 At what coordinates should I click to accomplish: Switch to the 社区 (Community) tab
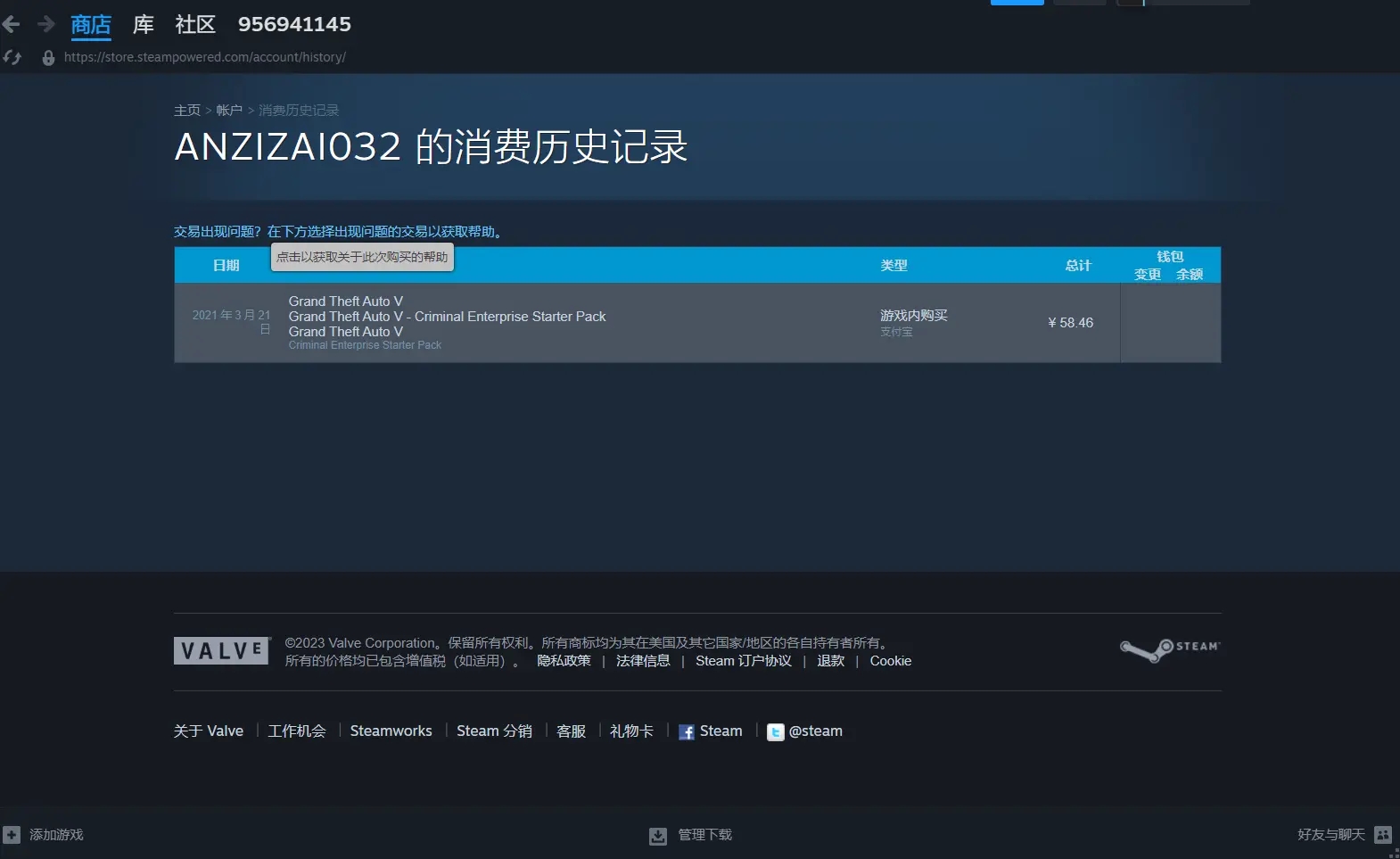[196, 25]
